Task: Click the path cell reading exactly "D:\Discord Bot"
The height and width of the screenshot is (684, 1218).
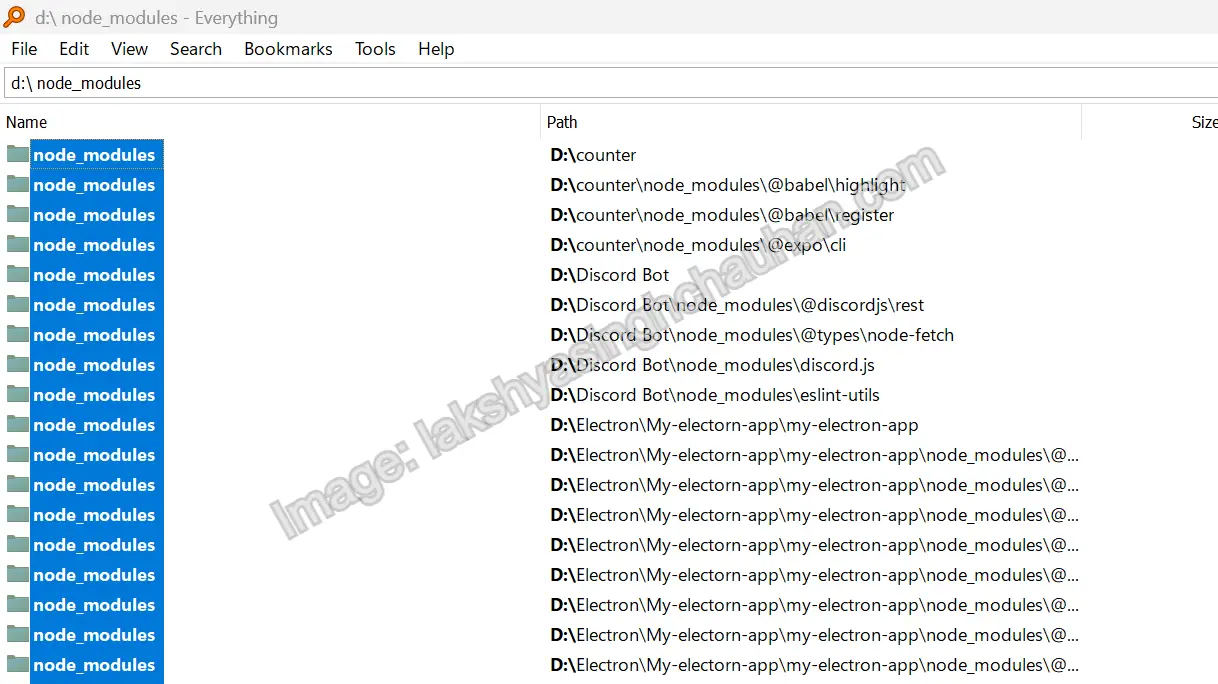Action: click(610, 275)
